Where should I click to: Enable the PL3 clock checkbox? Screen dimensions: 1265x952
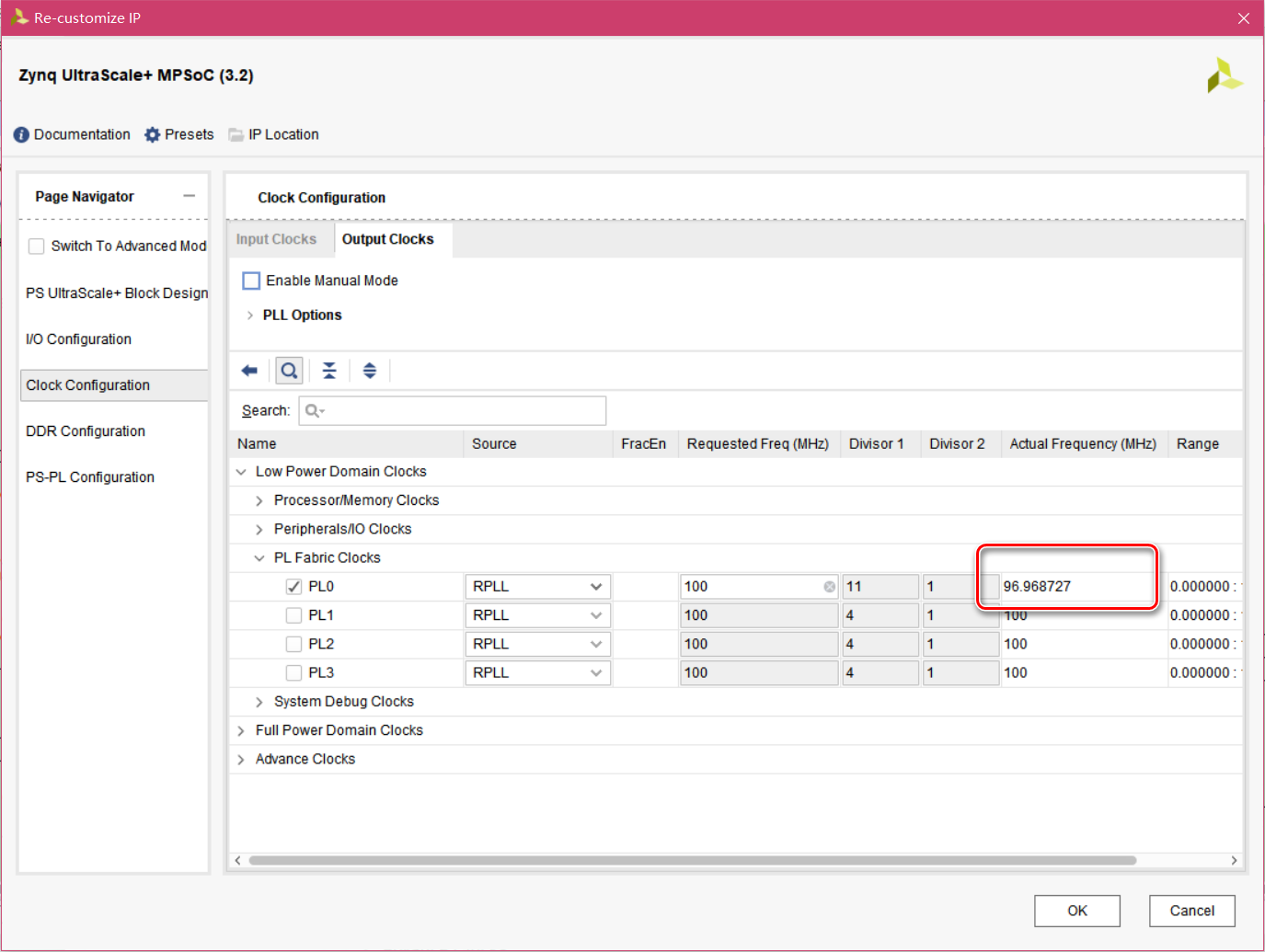pos(294,672)
